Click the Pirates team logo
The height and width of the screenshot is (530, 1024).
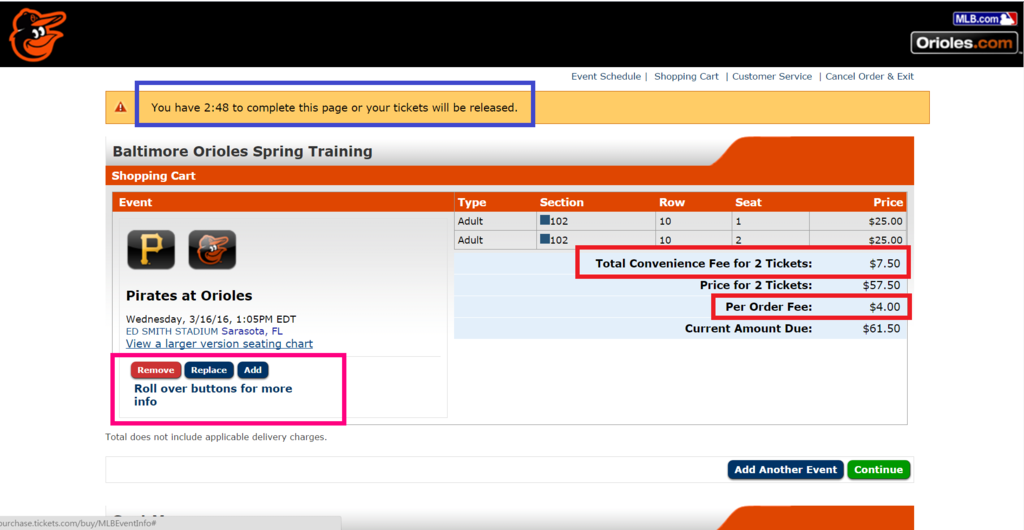click(x=151, y=250)
